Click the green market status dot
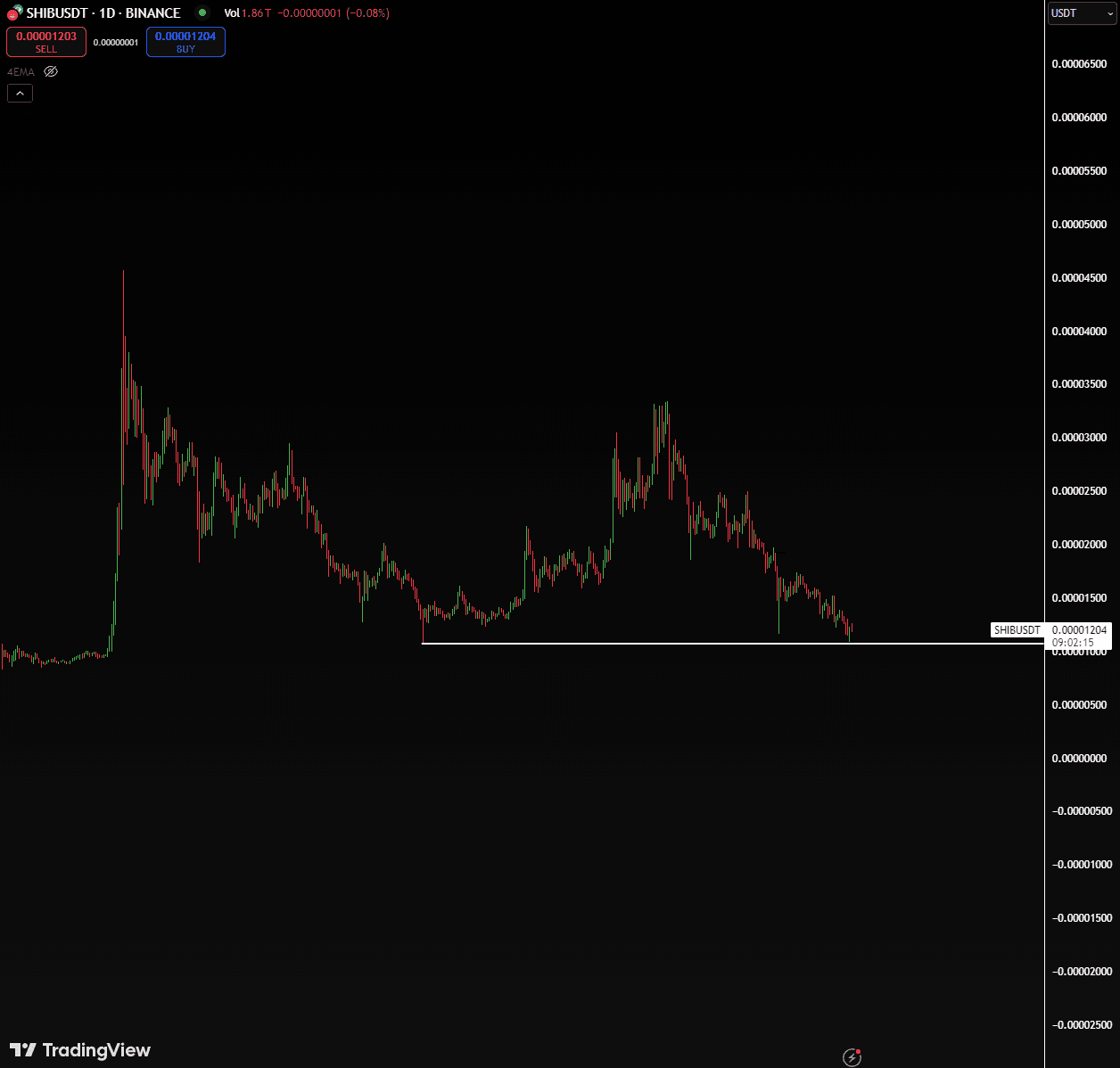 (x=202, y=12)
